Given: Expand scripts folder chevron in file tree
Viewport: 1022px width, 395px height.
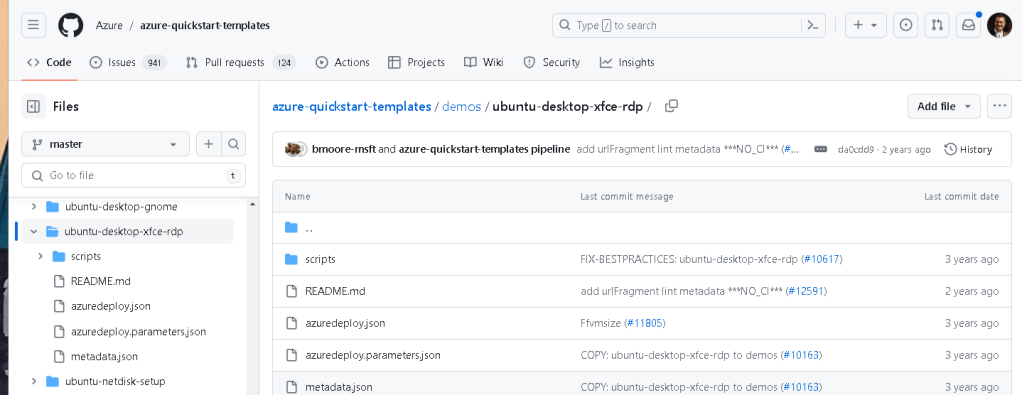Looking at the screenshot, I should tap(40, 256).
